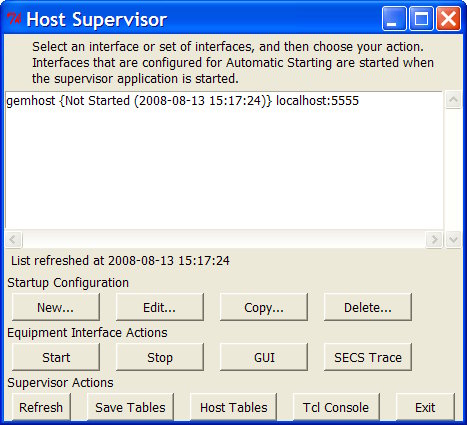Click the Tk feather icon in title bar
The image size is (467, 425).
[x=14, y=19]
